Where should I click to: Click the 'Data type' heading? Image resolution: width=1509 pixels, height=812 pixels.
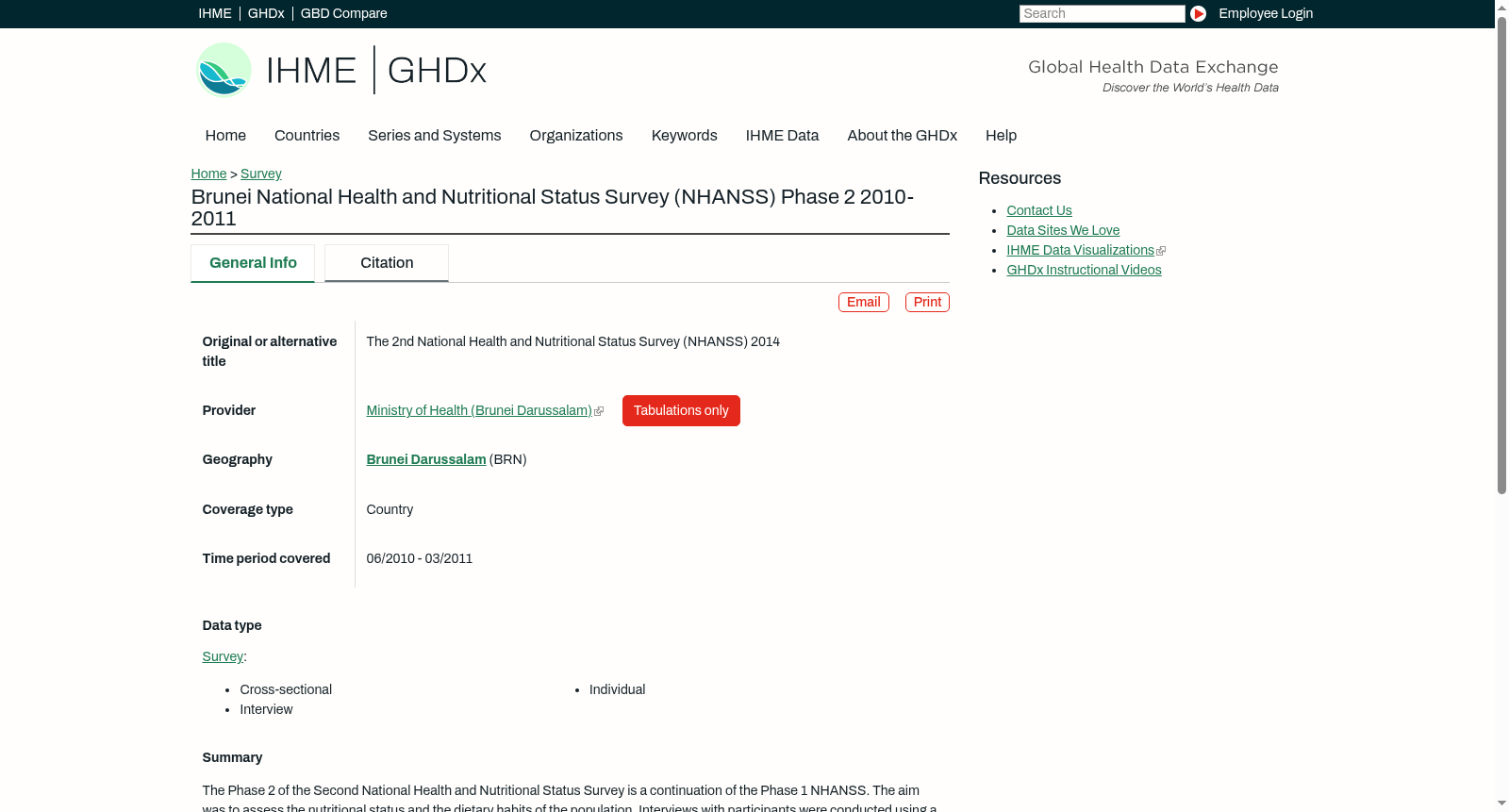pyautogui.click(x=232, y=625)
